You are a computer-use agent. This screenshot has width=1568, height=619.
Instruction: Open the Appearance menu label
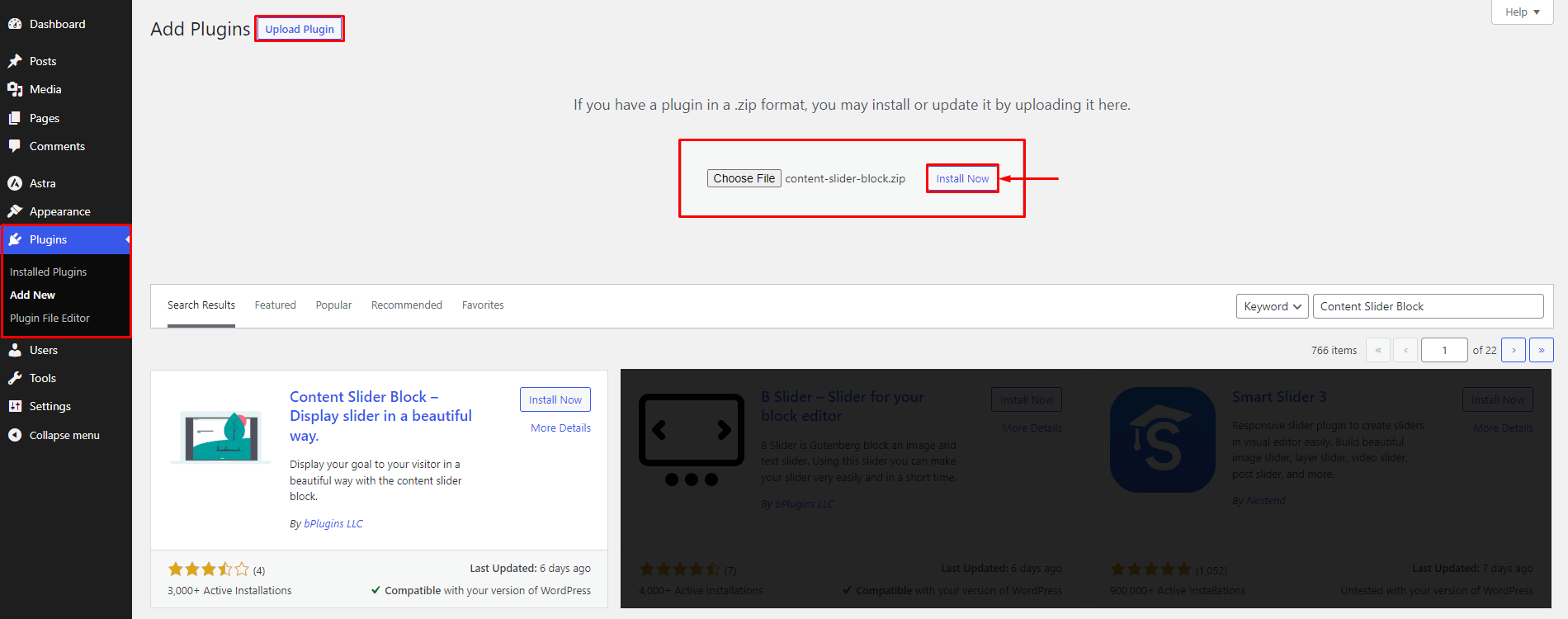pos(60,211)
